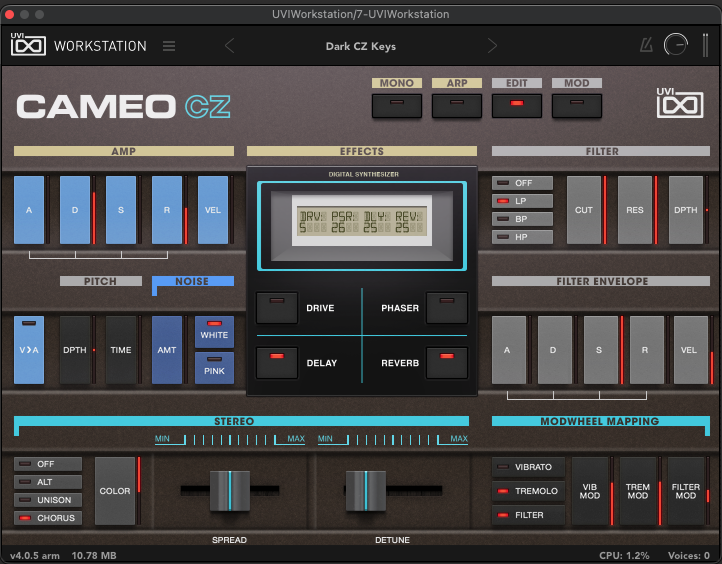This screenshot has height=564, width=722.
Task: Click the Voices: 0 status text
Action: point(689,556)
